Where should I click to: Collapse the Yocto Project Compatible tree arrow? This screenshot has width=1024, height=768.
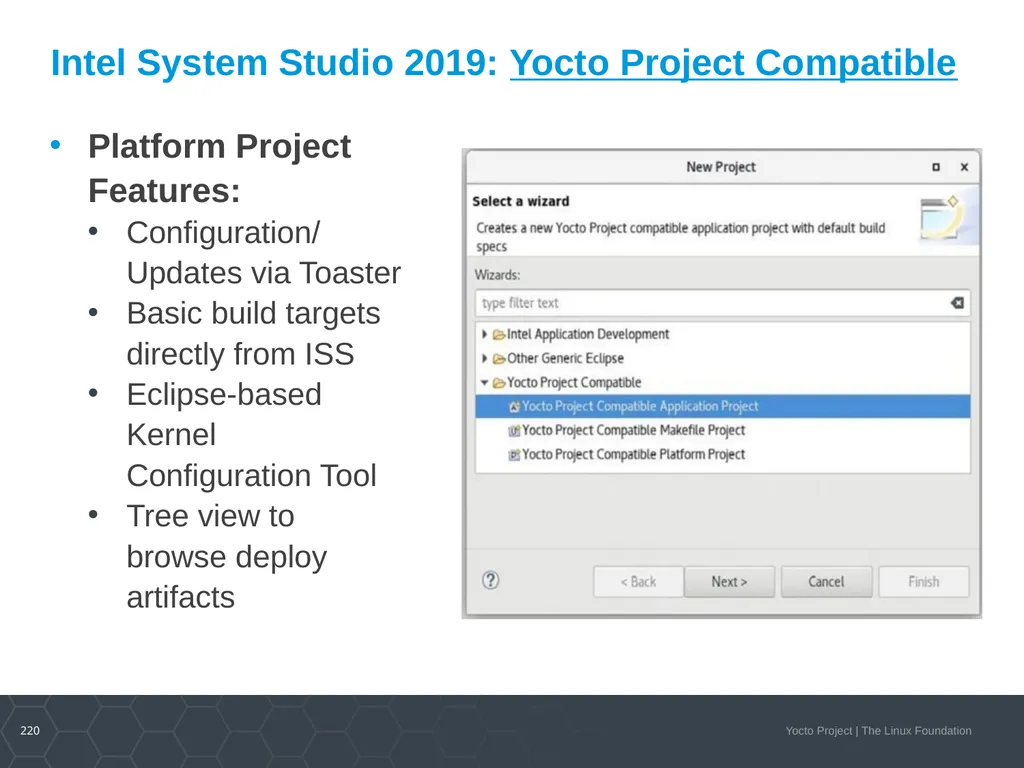click(x=484, y=383)
